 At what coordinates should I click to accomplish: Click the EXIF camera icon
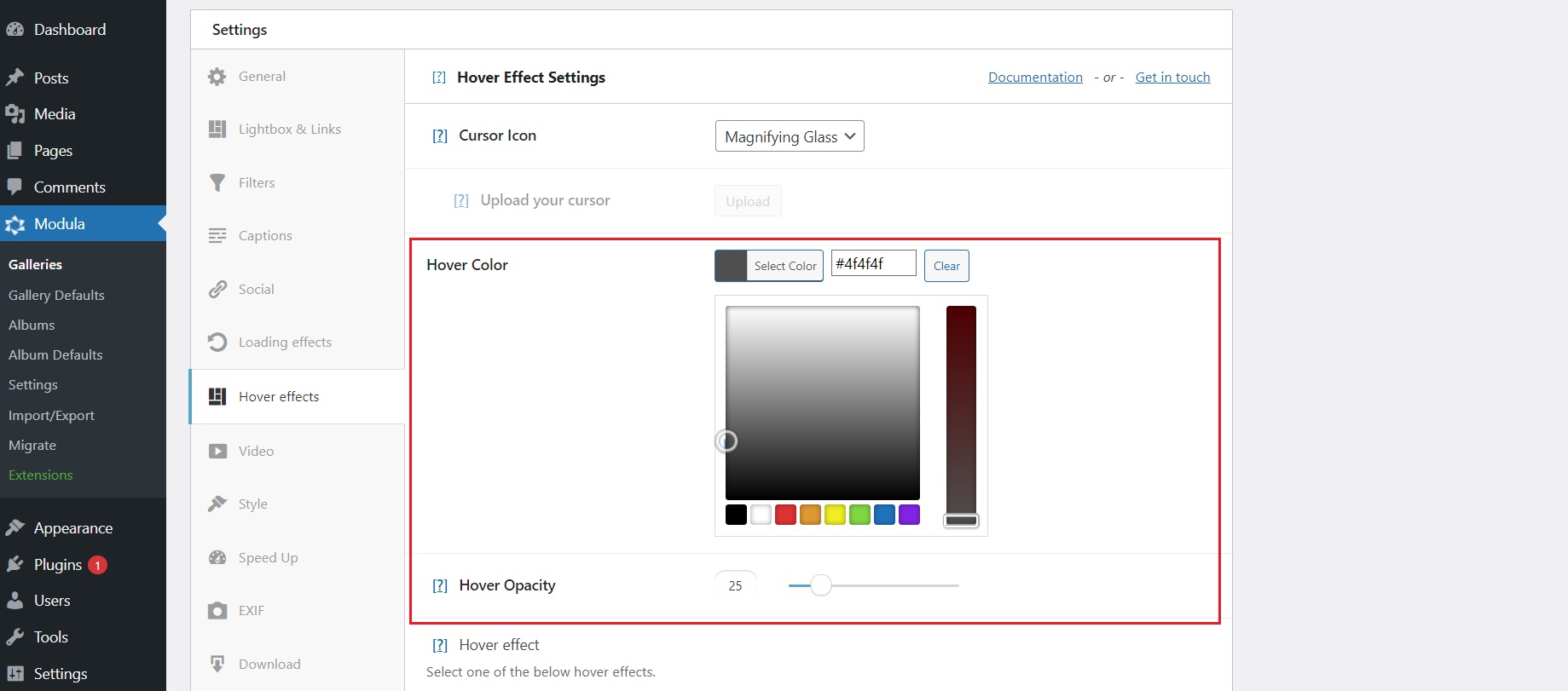point(217,611)
